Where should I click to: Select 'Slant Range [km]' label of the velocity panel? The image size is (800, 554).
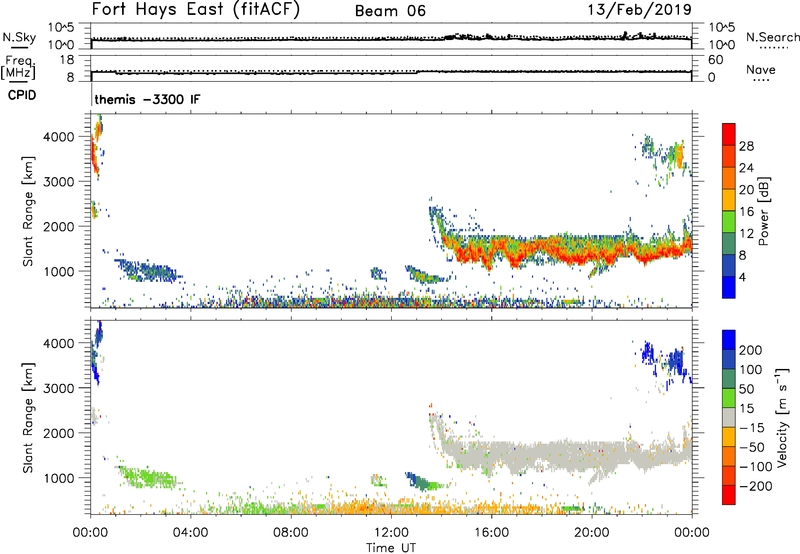pyautogui.click(x=28, y=418)
